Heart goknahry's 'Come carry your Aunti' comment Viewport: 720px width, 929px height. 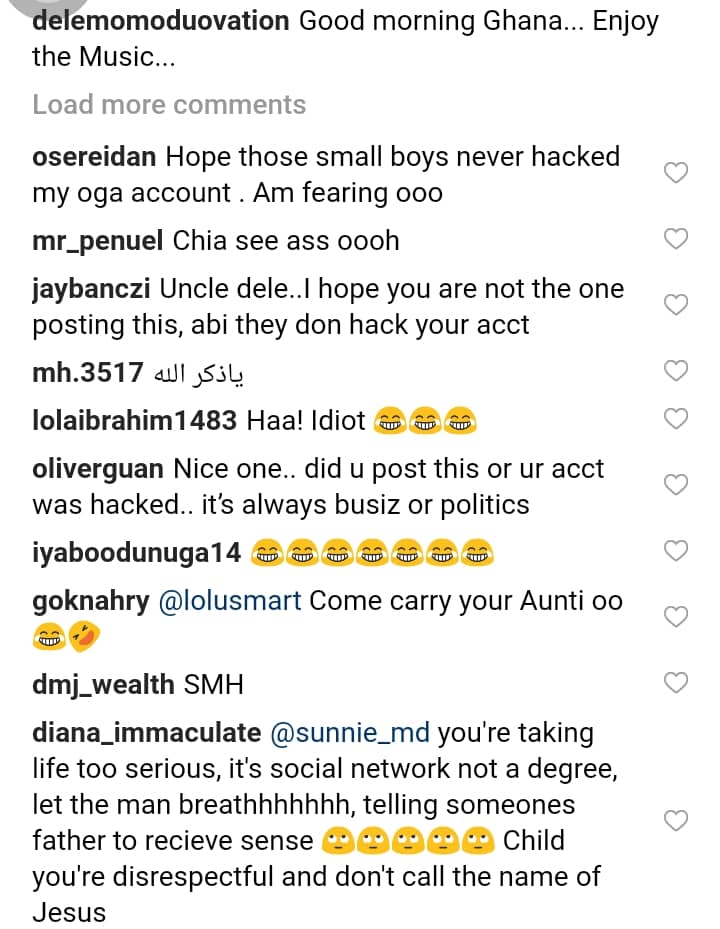point(676,617)
